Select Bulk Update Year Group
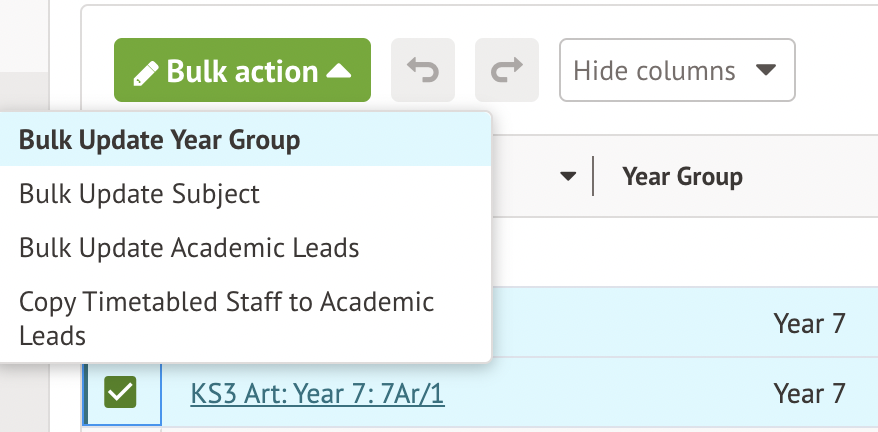Viewport: 878px width, 432px height. (160, 139)
